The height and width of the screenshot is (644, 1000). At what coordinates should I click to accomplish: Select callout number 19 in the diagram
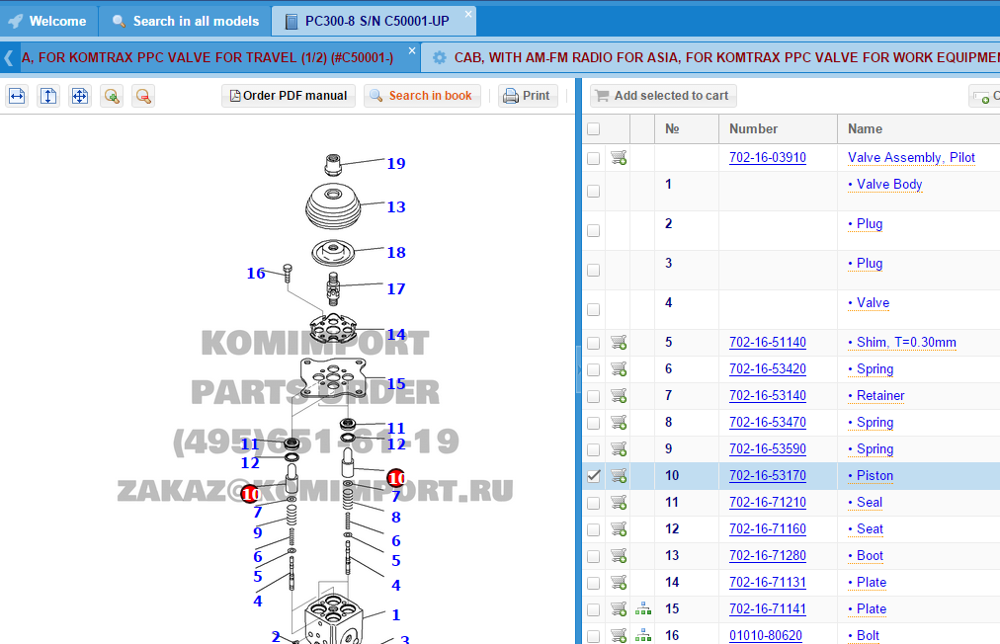point(396,164)
